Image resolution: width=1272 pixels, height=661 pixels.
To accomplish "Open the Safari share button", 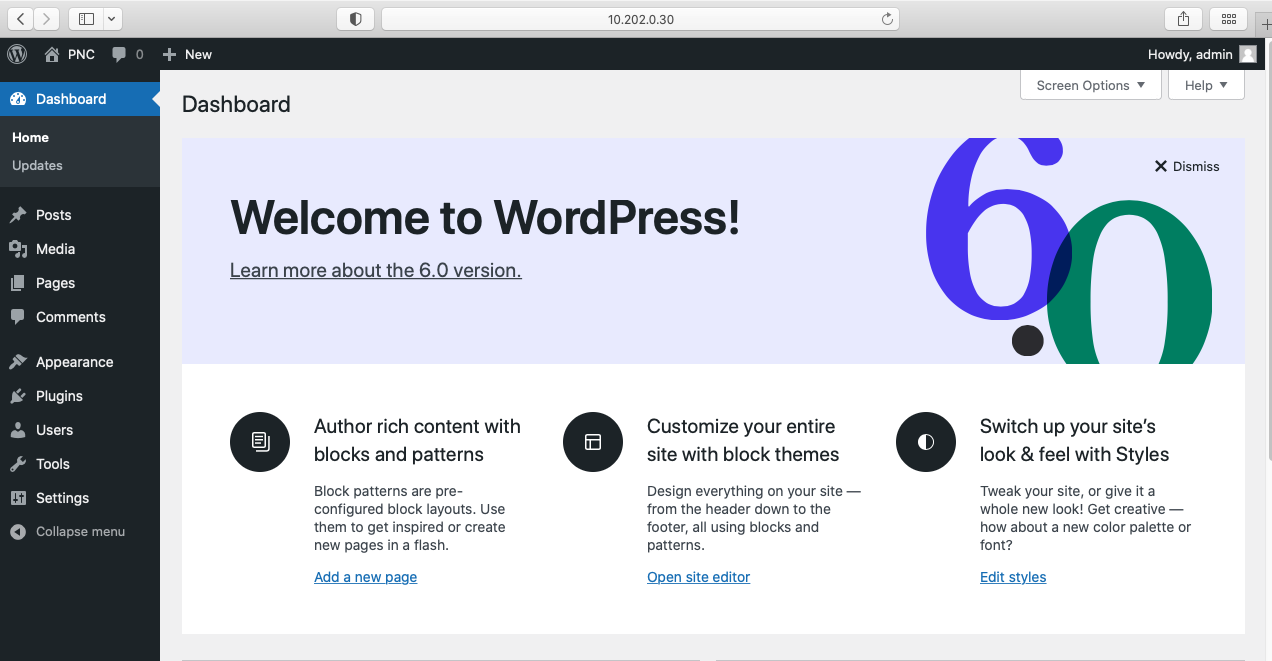I will (x=1184, y=19).
